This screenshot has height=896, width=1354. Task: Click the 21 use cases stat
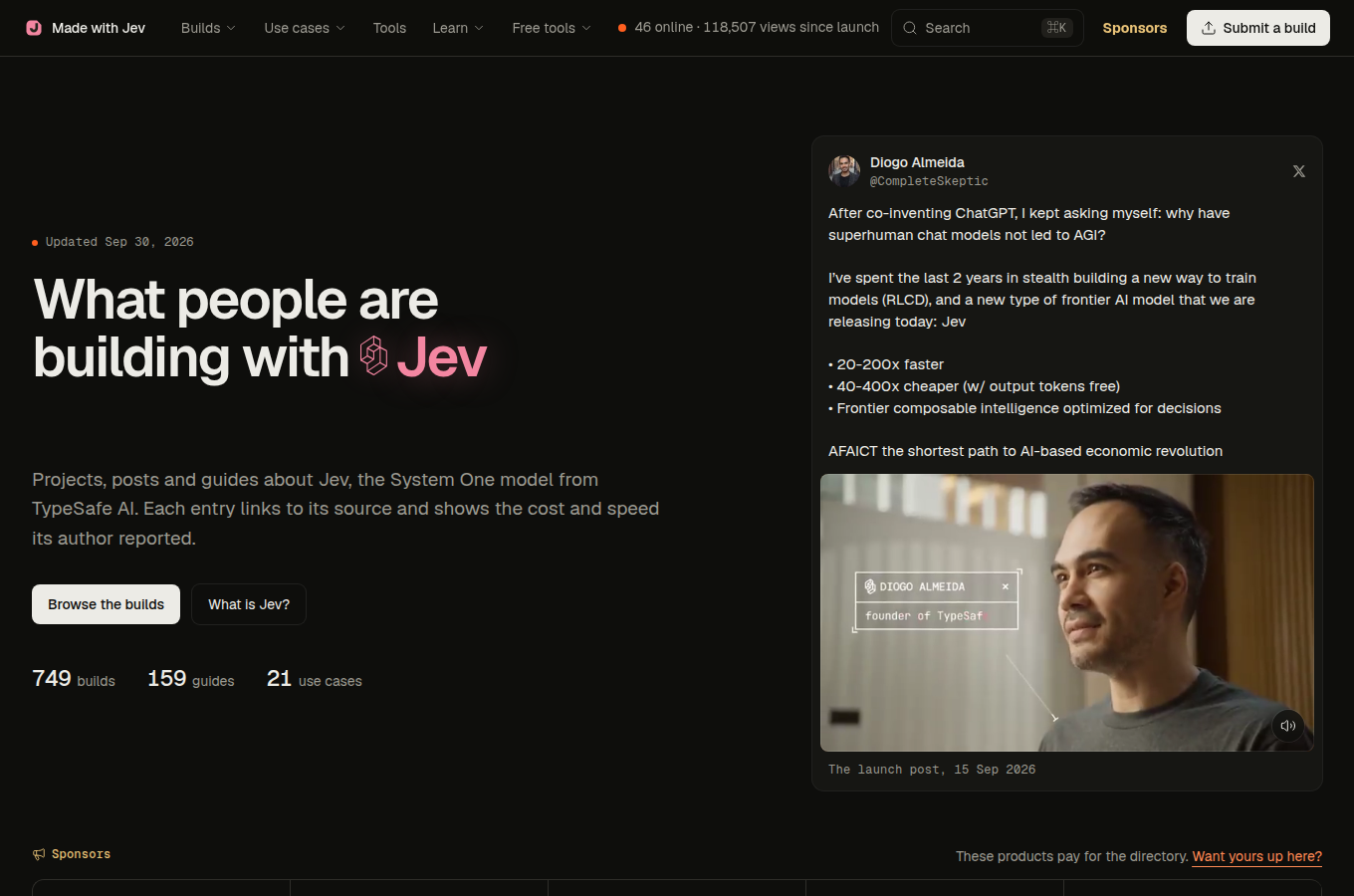[x=315, y=679]
